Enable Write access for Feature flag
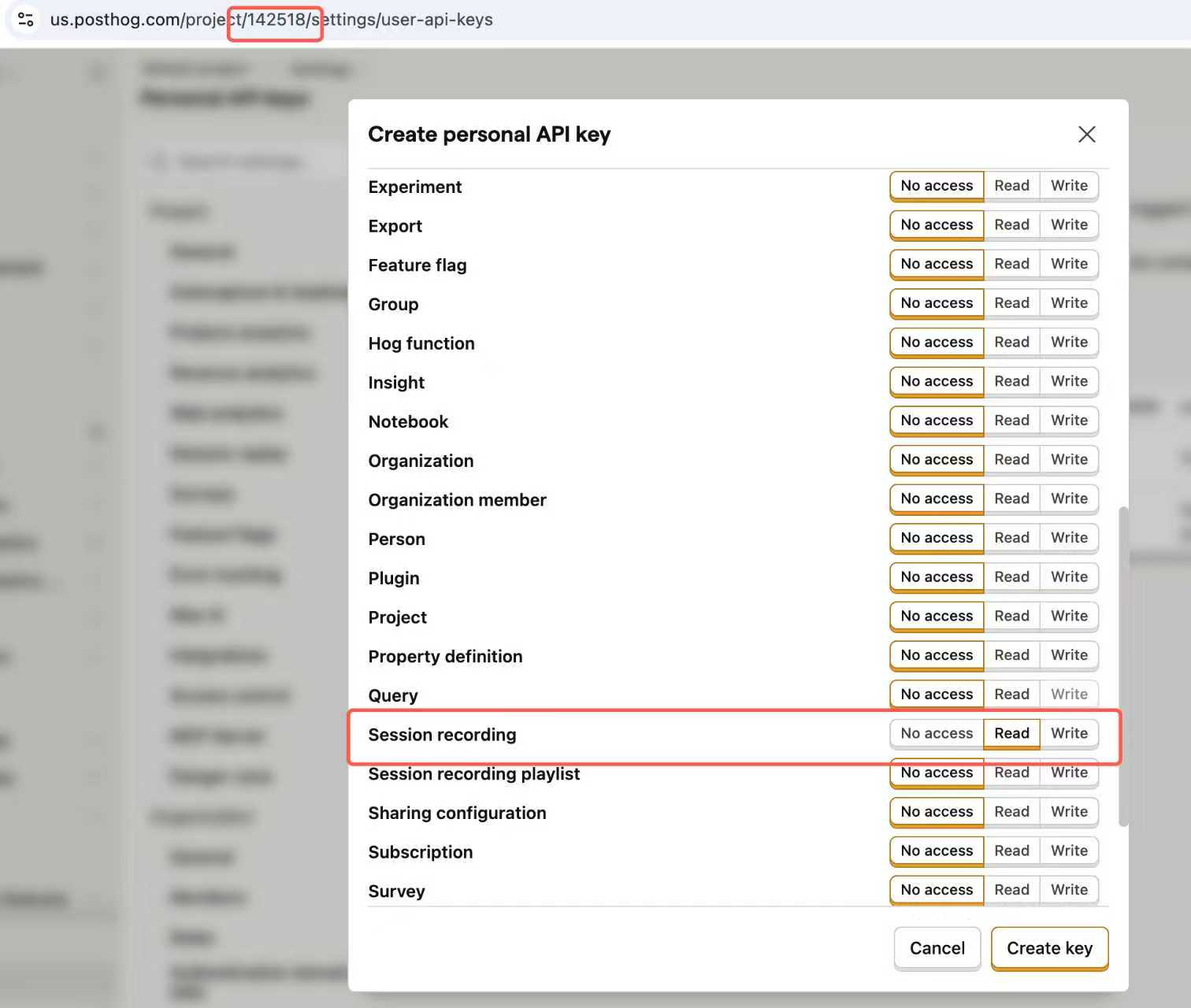 click(1069, 264)
